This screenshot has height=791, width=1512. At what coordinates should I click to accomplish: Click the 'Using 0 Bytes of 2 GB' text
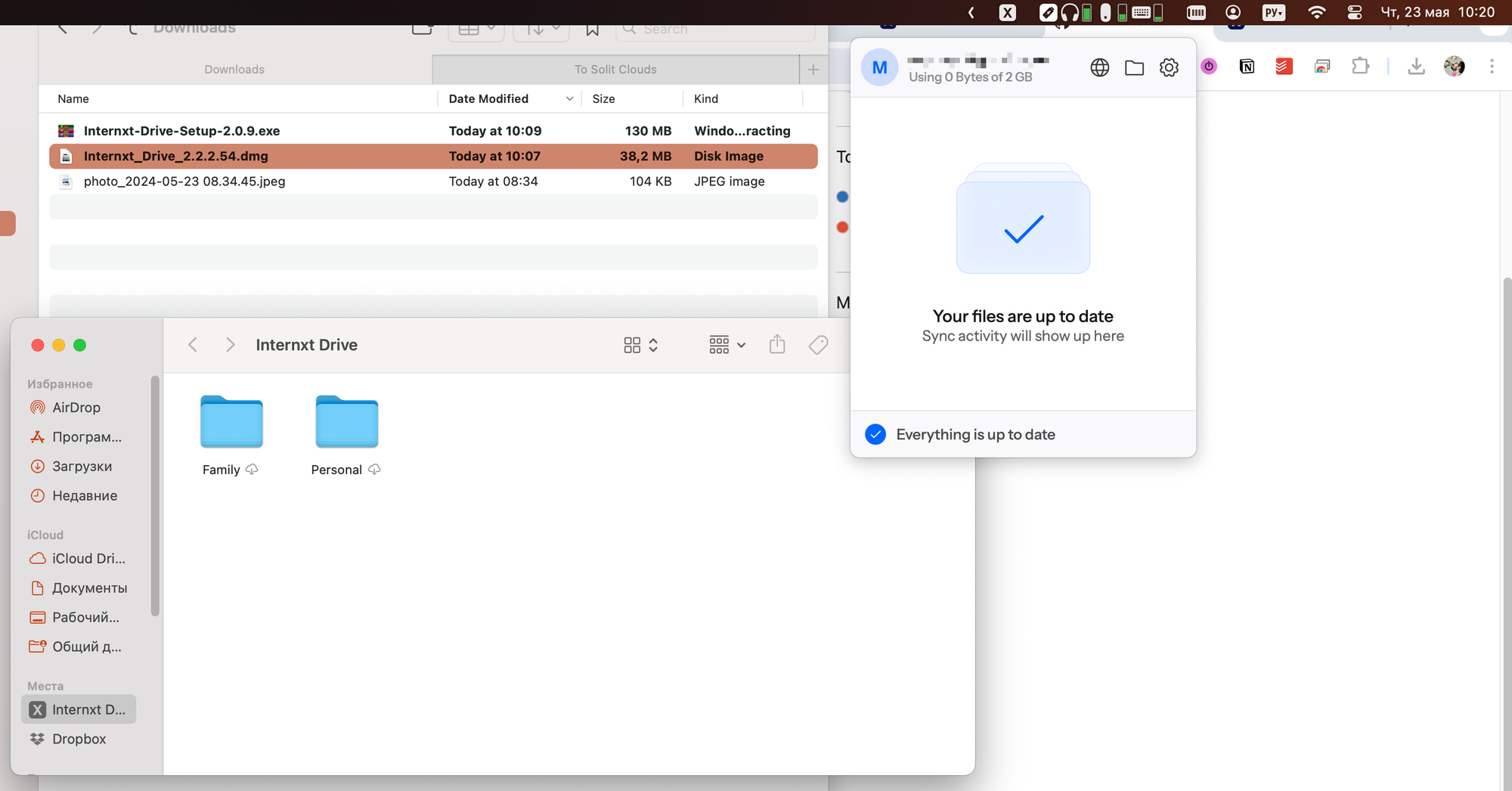970,77
